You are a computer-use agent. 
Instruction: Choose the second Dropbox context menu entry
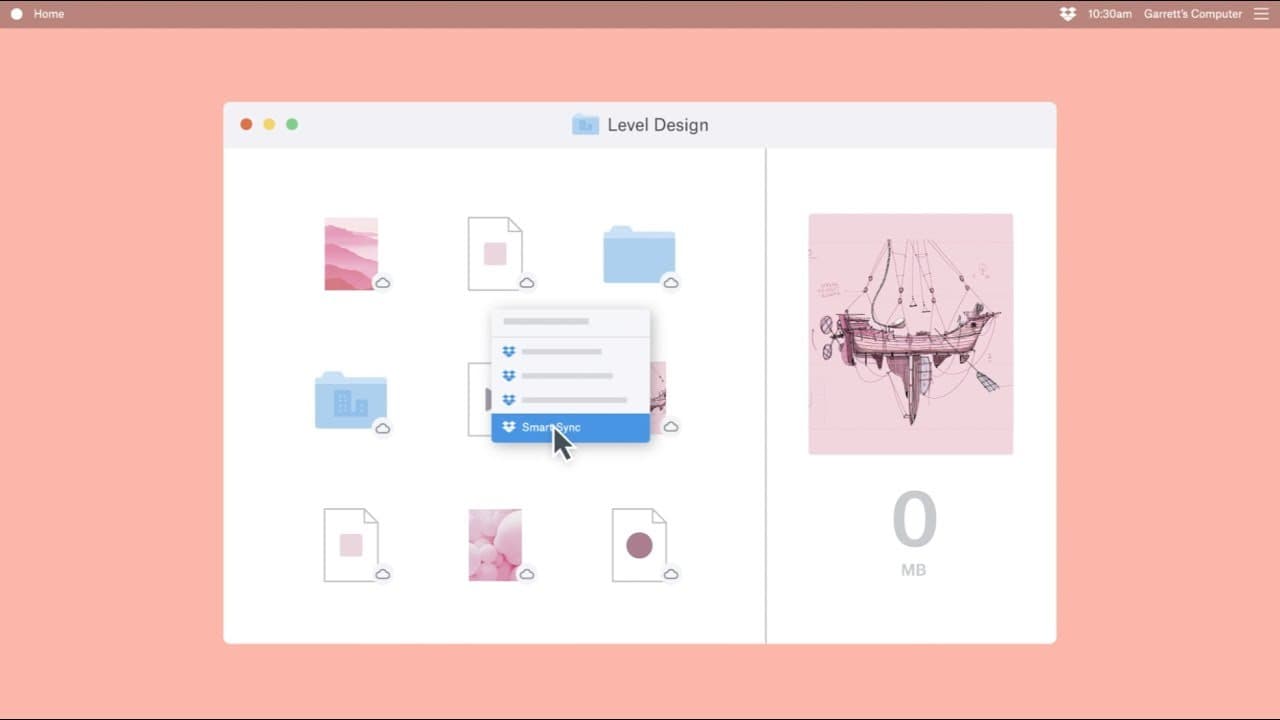click(x=570, y=376)
